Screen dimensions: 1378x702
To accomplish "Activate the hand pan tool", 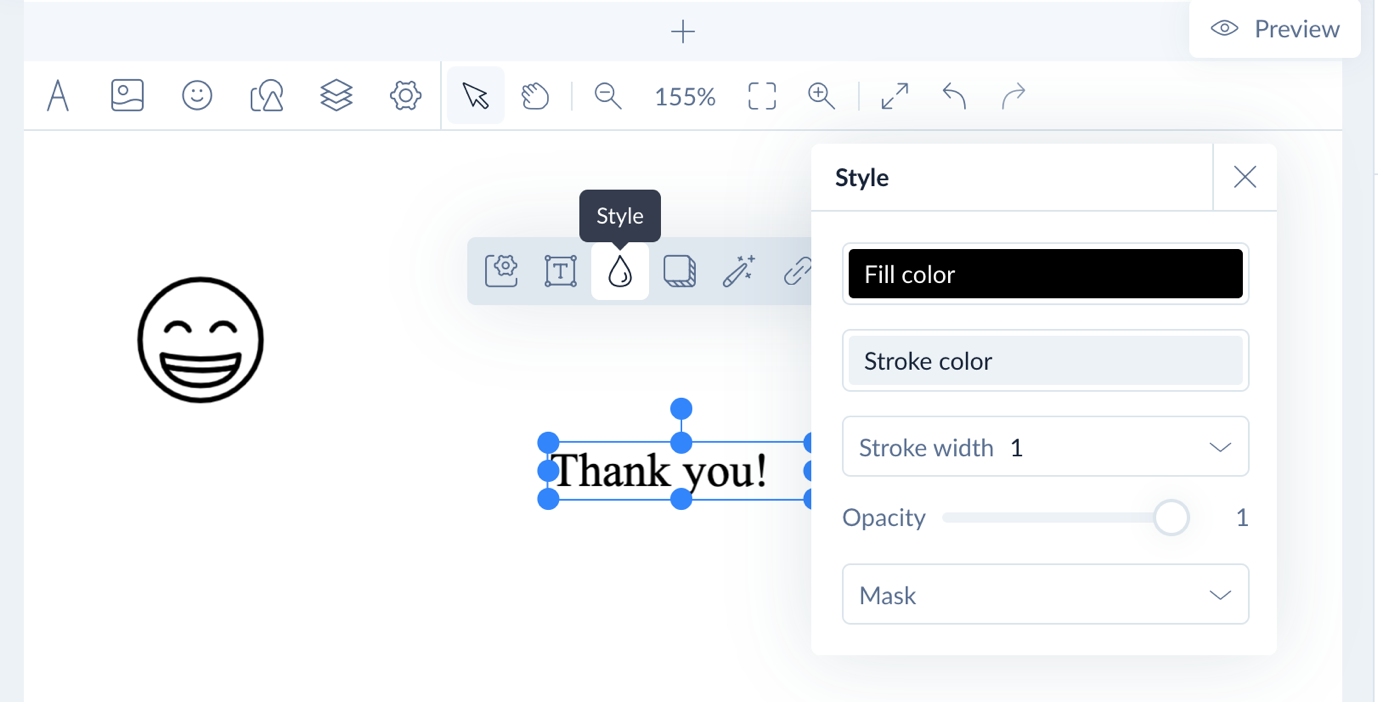I will (x=536, y=96).
